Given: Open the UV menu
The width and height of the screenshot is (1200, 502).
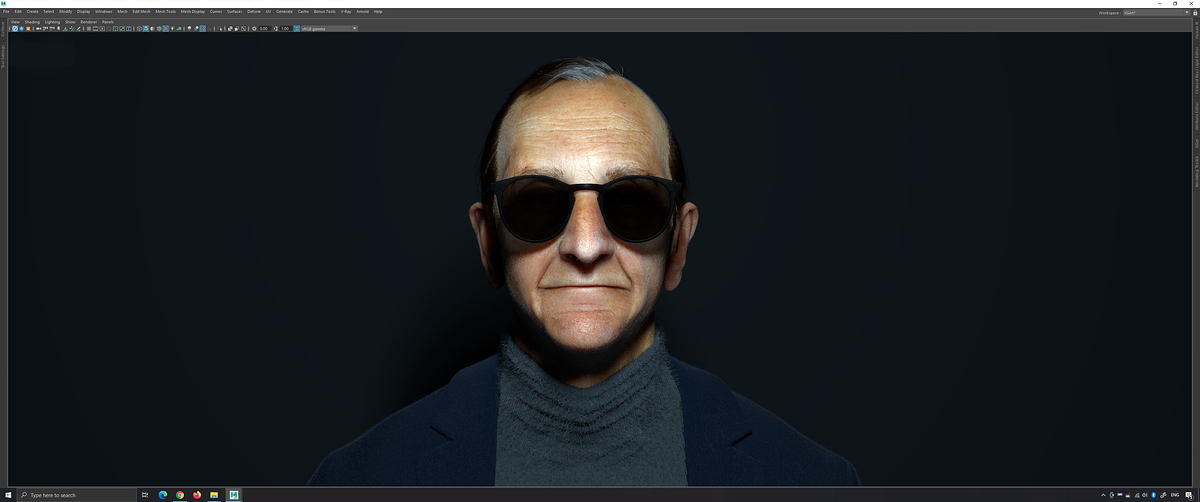Looking at the screenshot, I should [x=268, y=11].
